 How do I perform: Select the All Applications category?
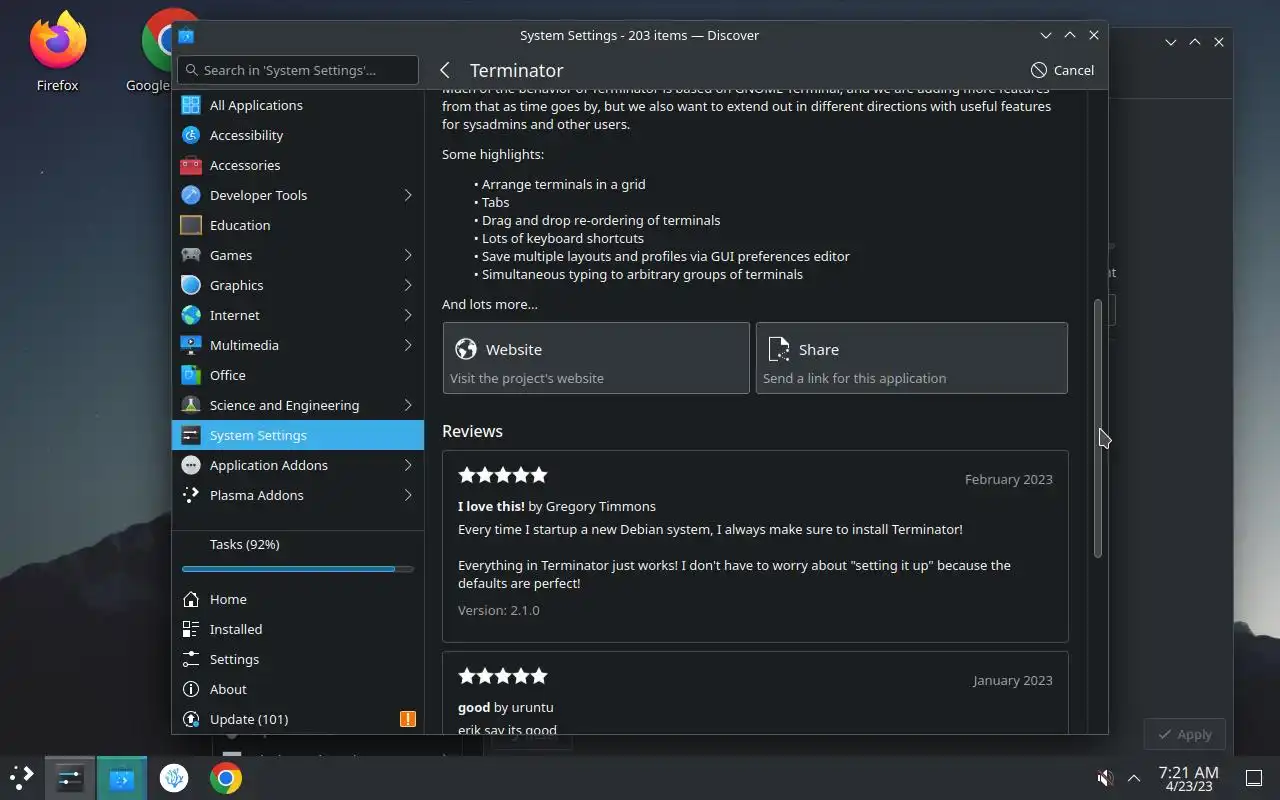click(x=298, y=105)
